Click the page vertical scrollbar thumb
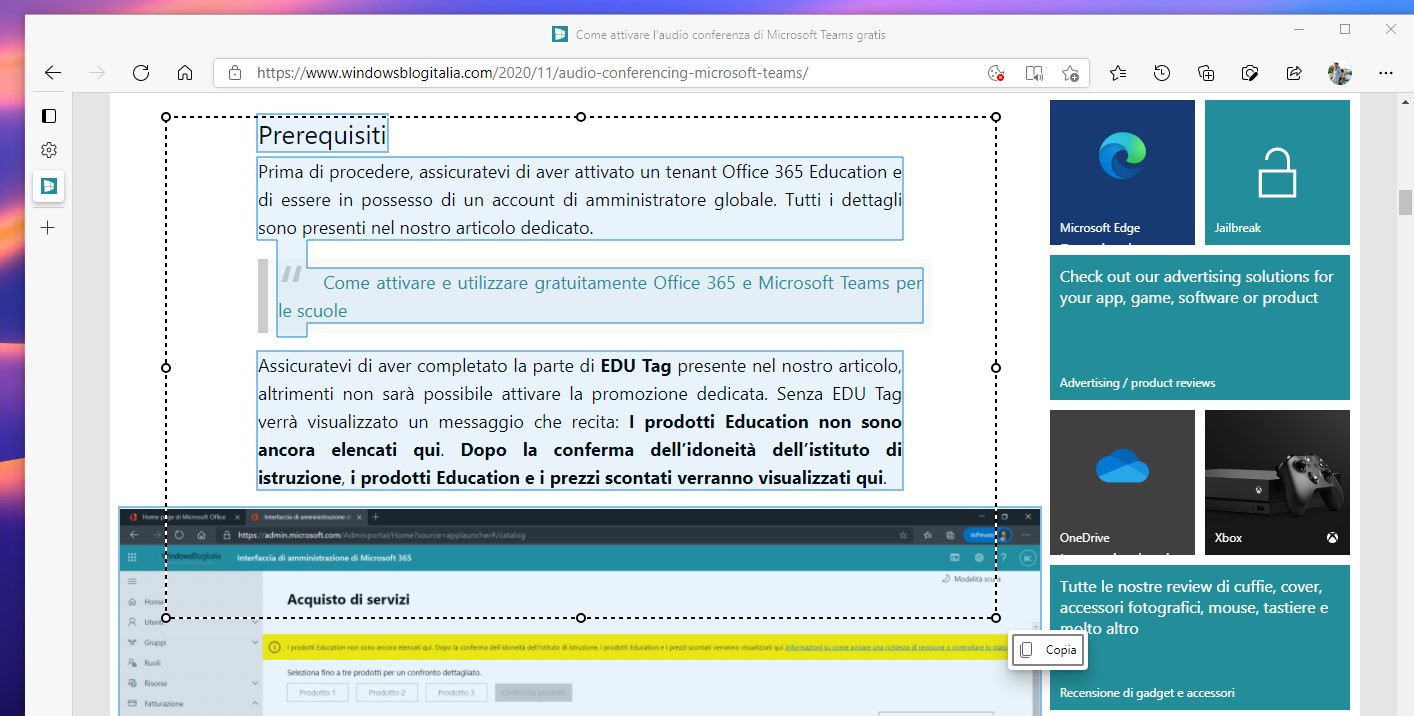The image size is (1414, 716). [x=1404, y=202]
